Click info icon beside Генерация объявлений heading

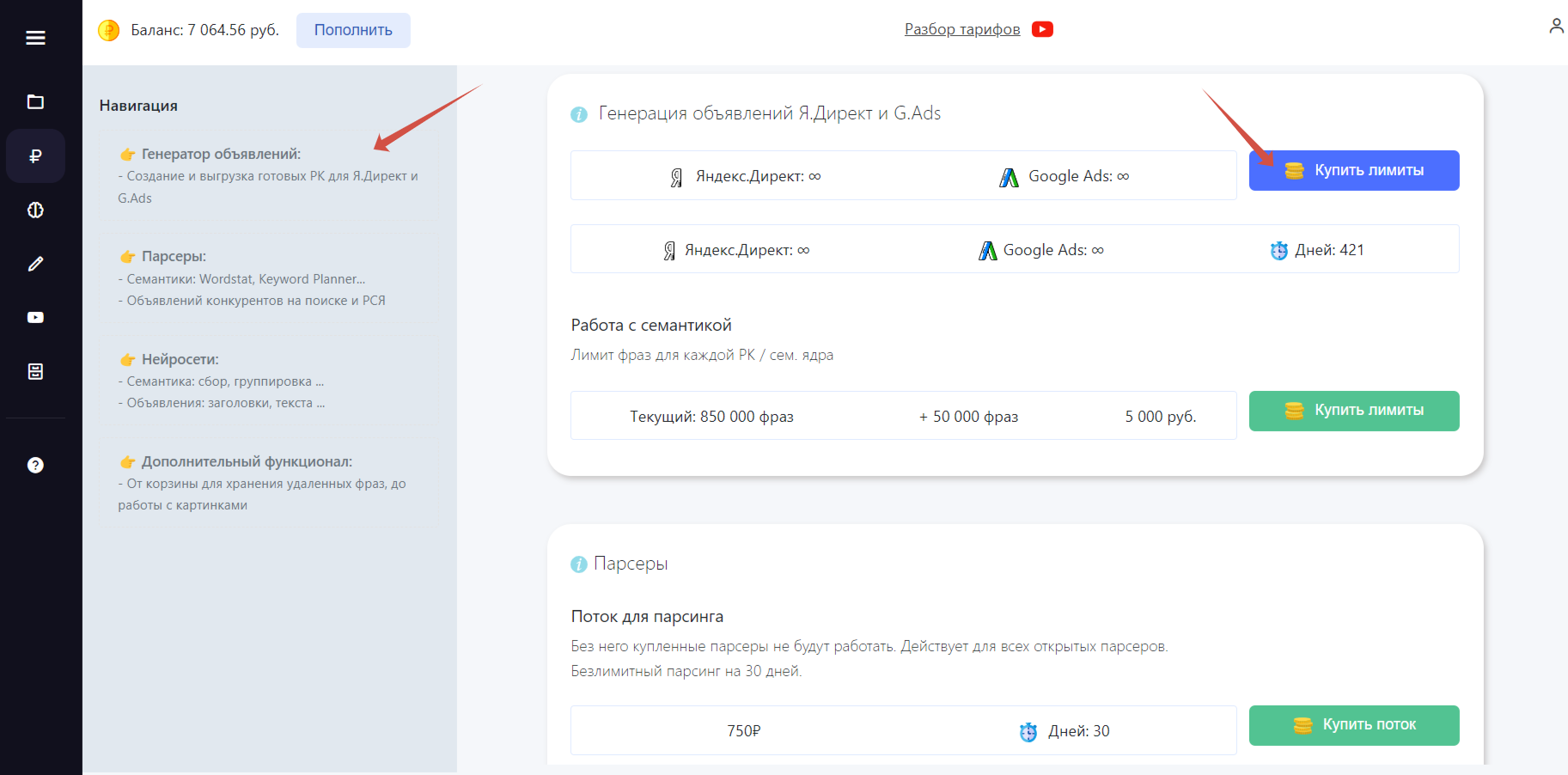[579, 114]
